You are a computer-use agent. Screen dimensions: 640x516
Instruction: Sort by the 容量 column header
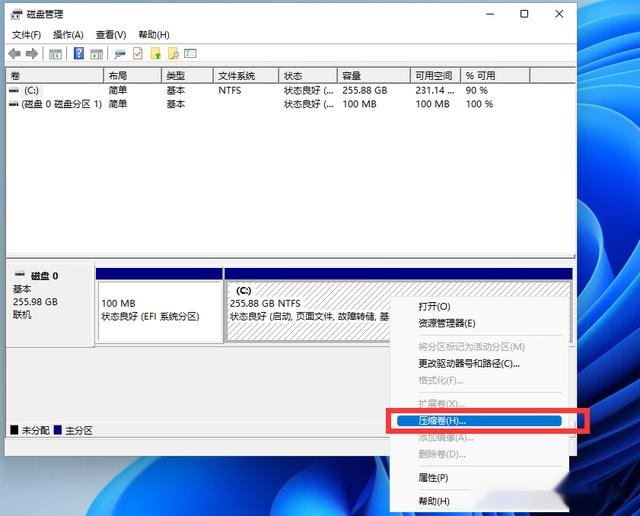tap(374, 76)
